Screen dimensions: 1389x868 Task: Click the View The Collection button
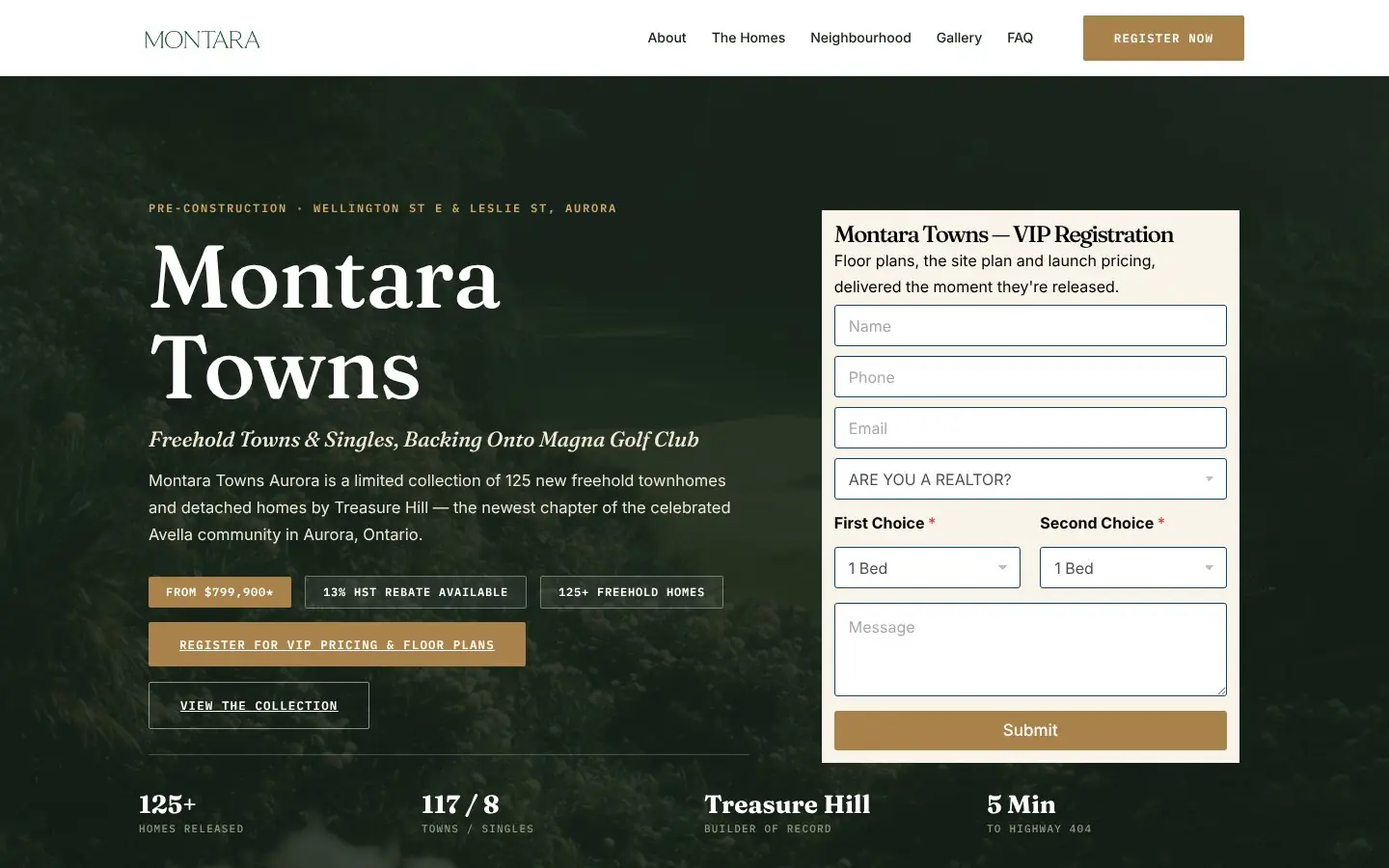(x=259, y=705)
